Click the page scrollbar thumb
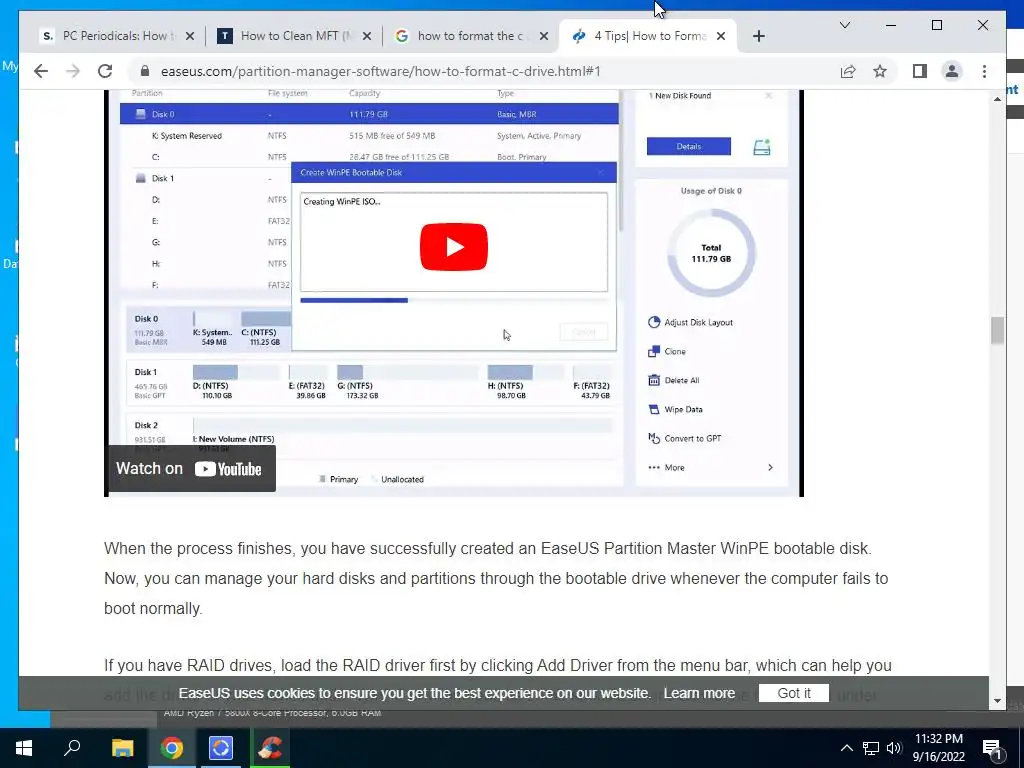Image resolution: width=1024 pixels, height=768 pixels. point(997,330)
